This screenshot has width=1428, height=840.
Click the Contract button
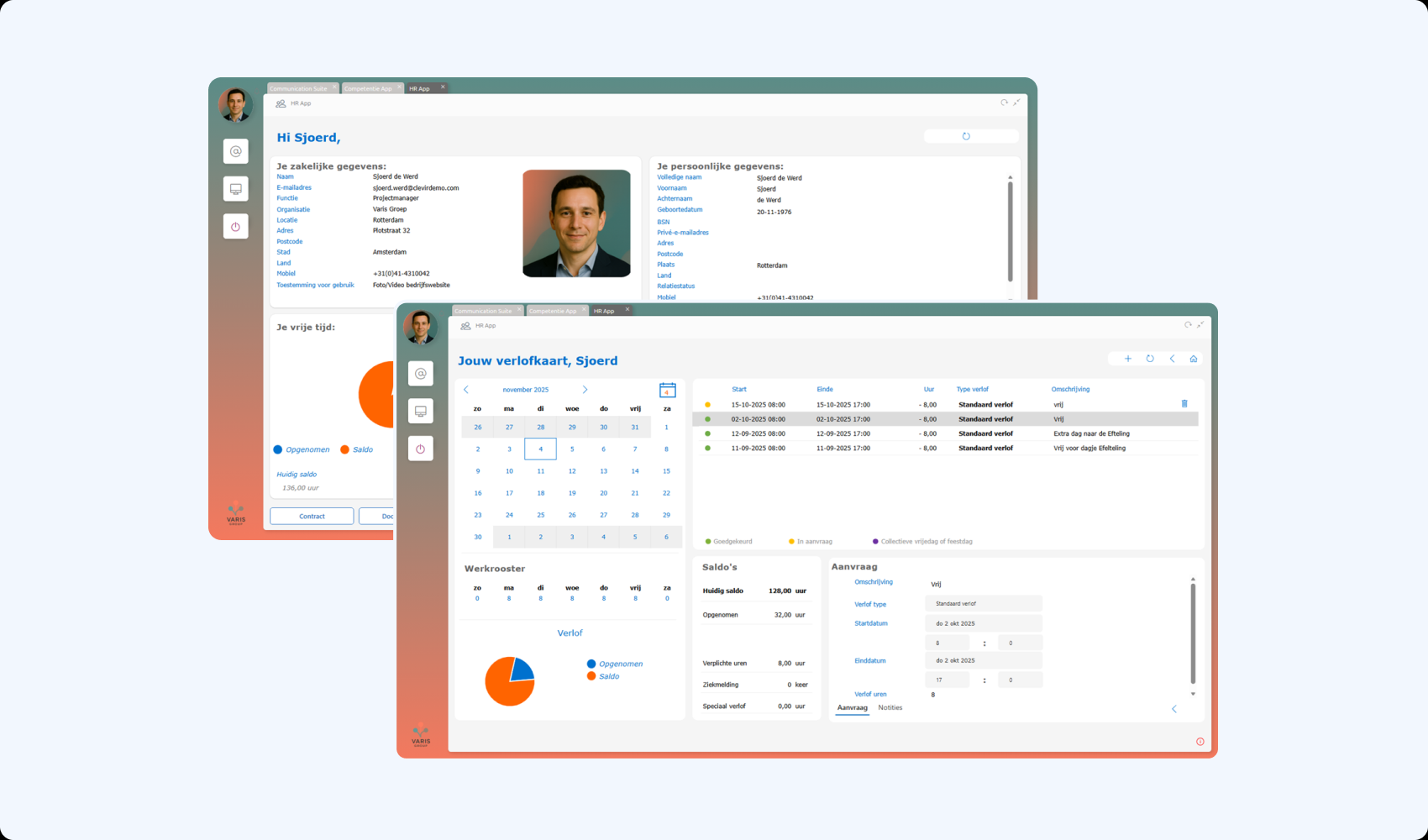[312, 516]
